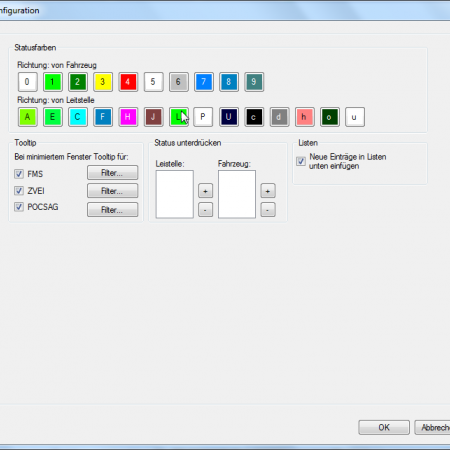Click the black lowercase c status swatch
The image size is (450, 450).
tap(254, 117)
